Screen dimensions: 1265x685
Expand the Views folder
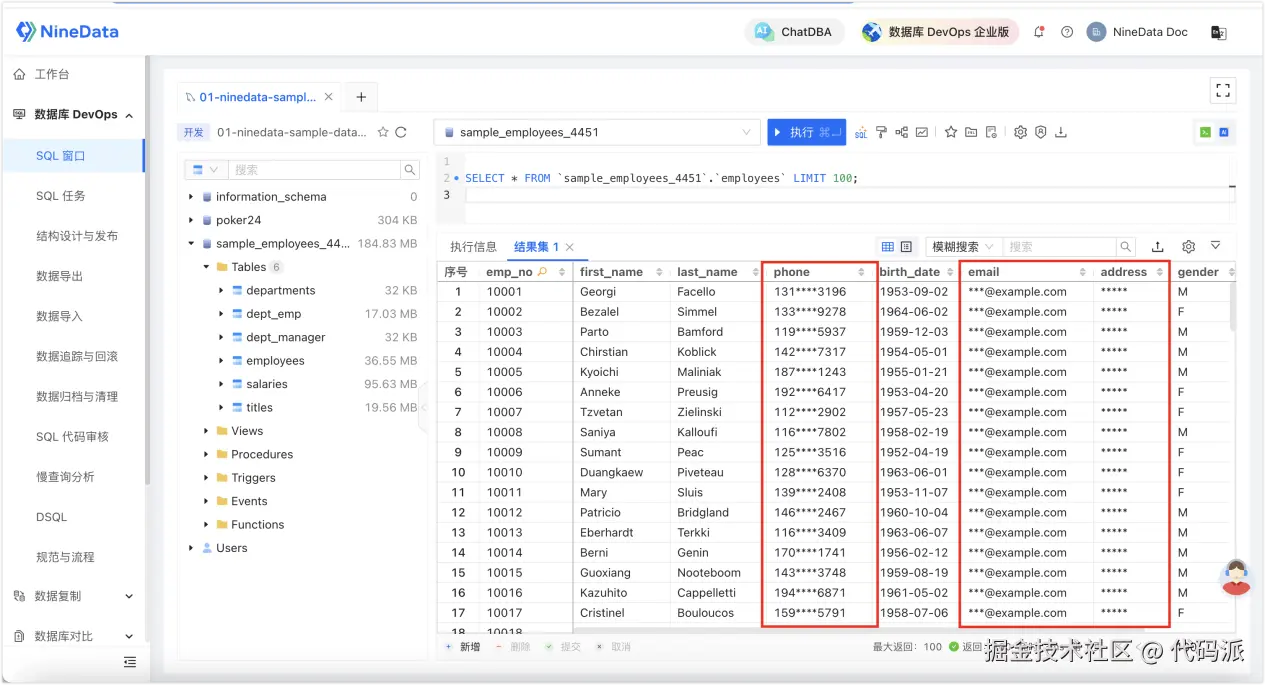coord(206,431)
